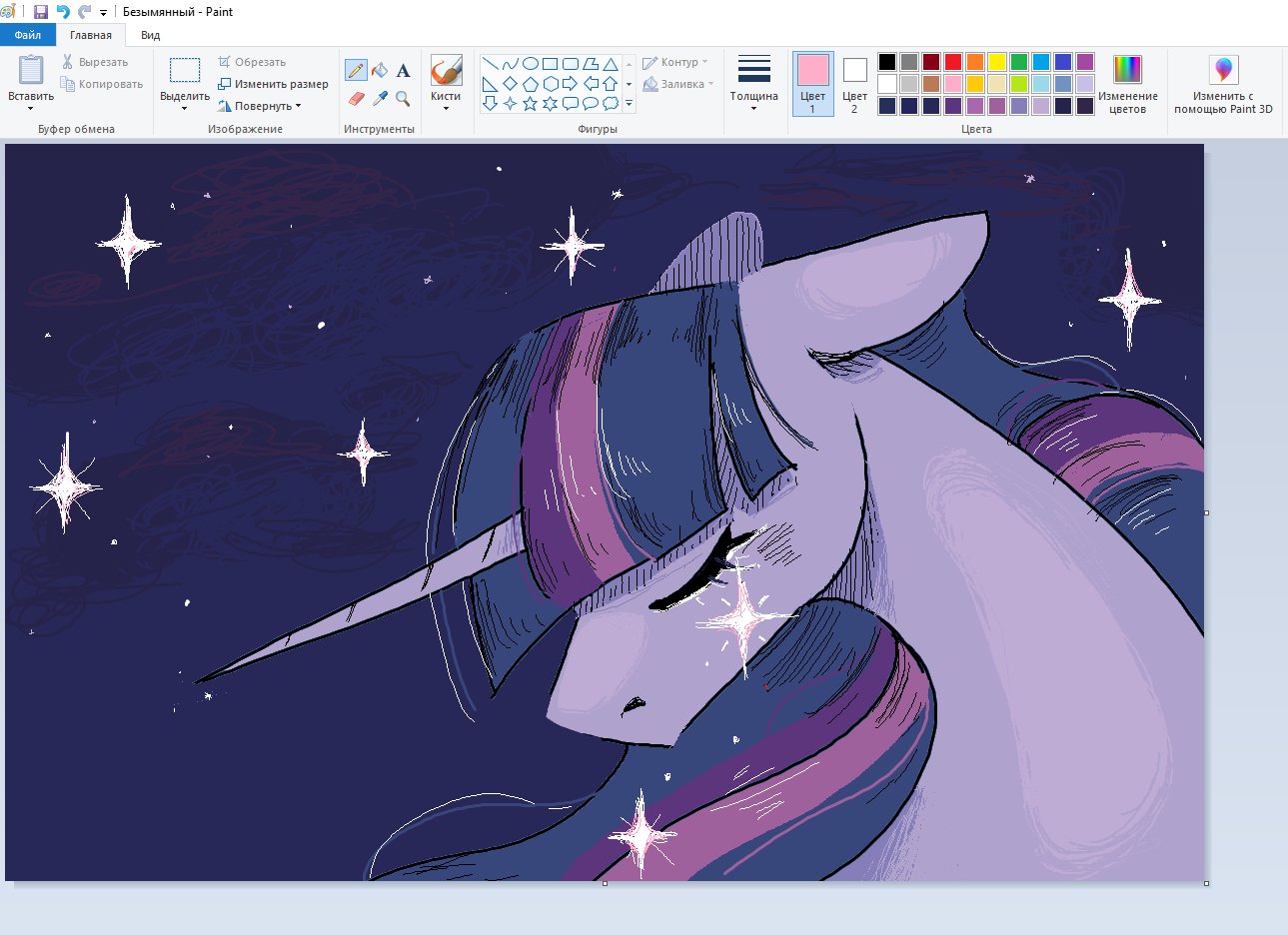The height and width of the screenshot is (935, 1288).
Task: Save the drawing from the quick access toolbar
Action: pos(41,12)
